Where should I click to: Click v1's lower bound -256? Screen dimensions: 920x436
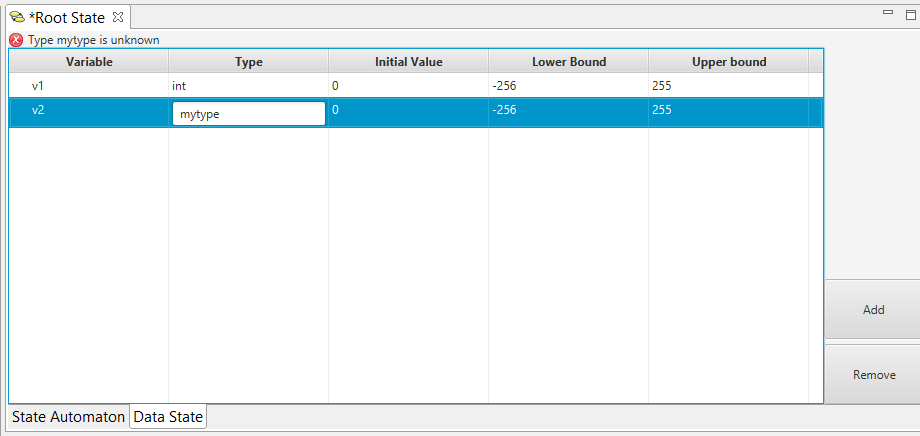click(x=569, y=86)
